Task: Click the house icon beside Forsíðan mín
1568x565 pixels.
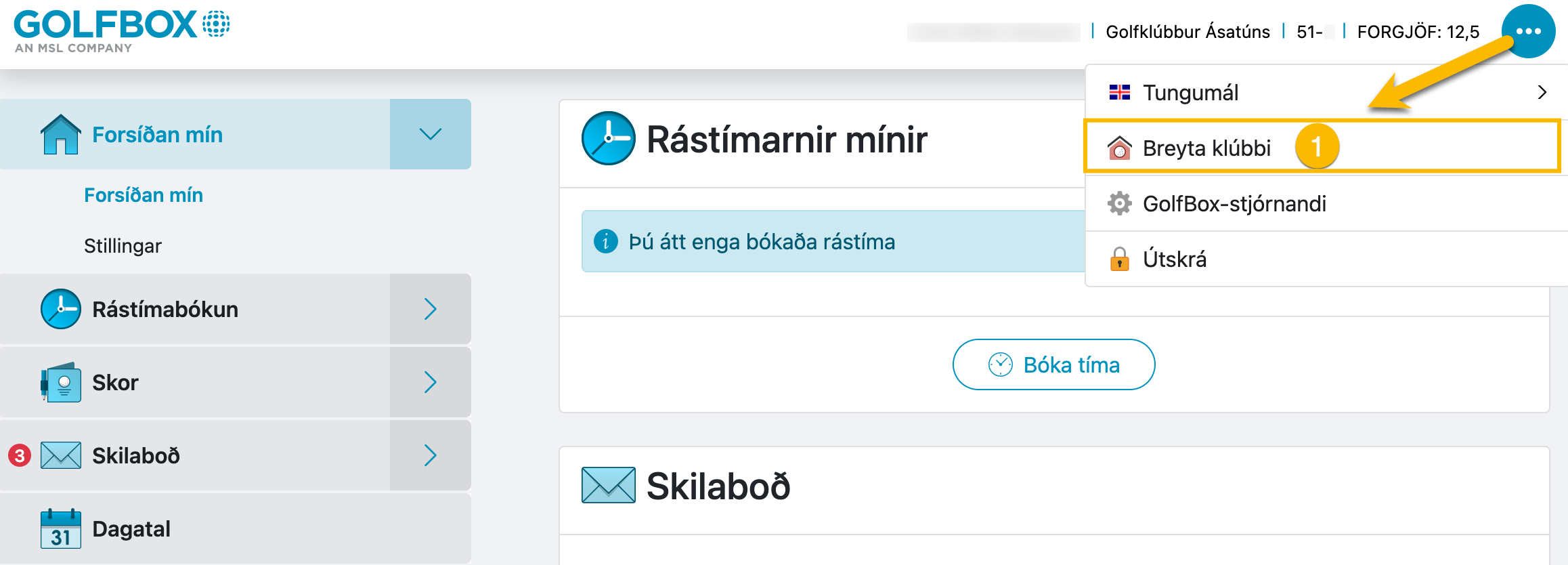Action: pyautogui.click(x=61, y=134)
